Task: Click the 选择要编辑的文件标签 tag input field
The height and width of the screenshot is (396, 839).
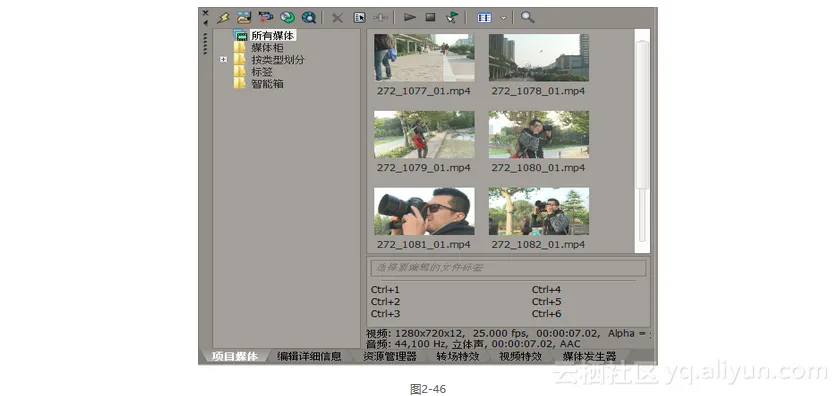Action: pos(508,268)
